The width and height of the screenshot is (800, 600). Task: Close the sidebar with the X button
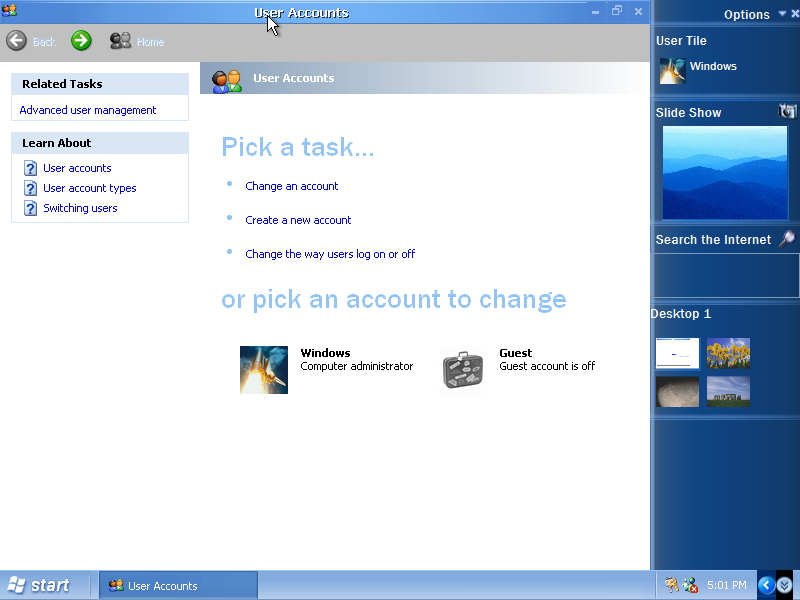(795, 14)
